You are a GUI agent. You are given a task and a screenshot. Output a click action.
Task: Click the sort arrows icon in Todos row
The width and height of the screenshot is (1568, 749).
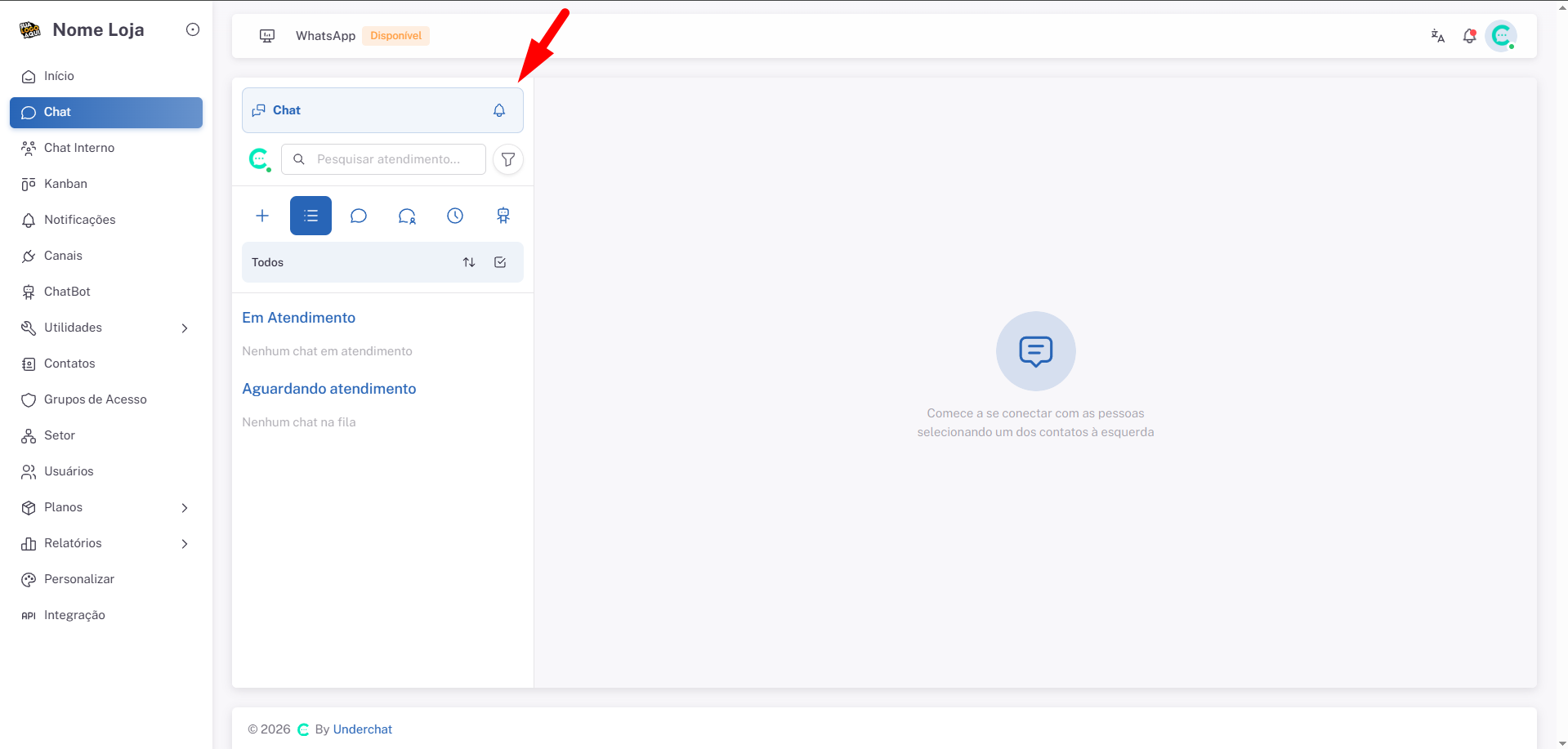[469, 262]
